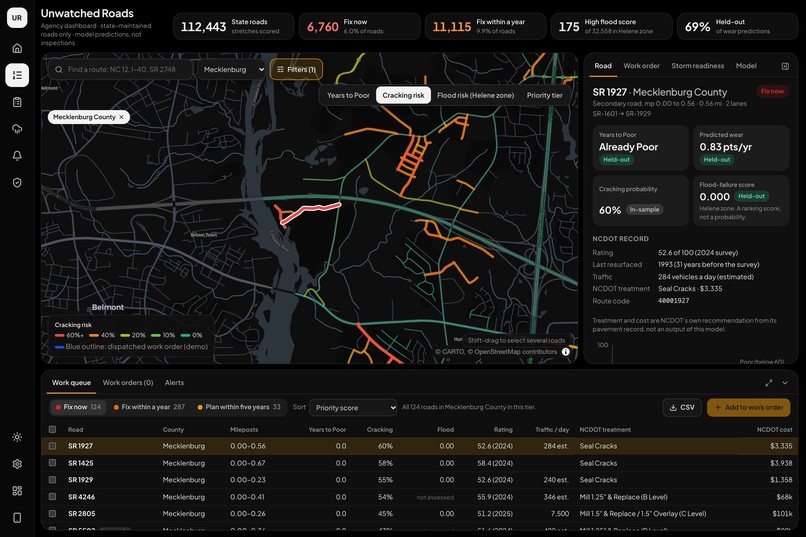Open the Work order tab in detail panel
This screenshot has width=806, height=537.
[x=642, y=66]
